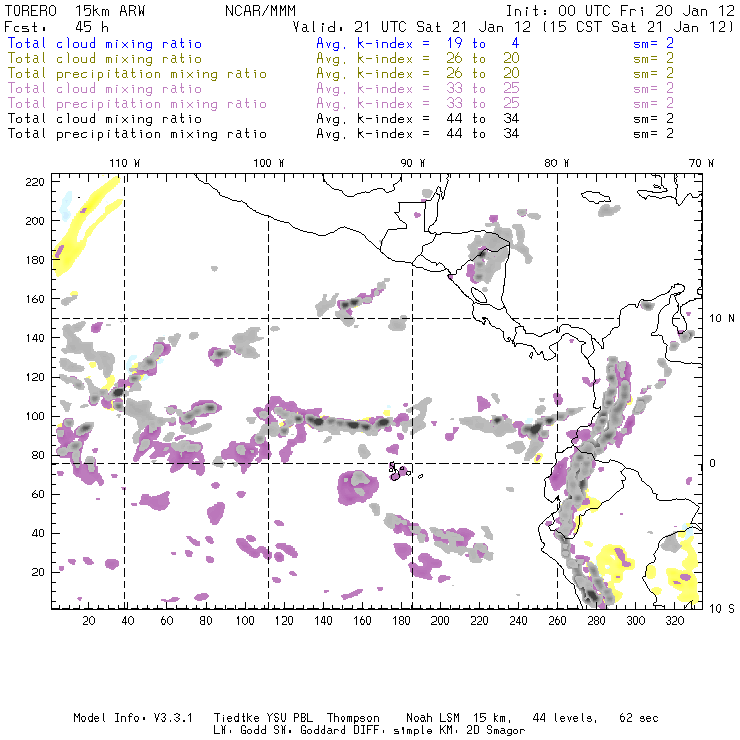Select the "NCAR/MMM" header label

coord(261,11)
